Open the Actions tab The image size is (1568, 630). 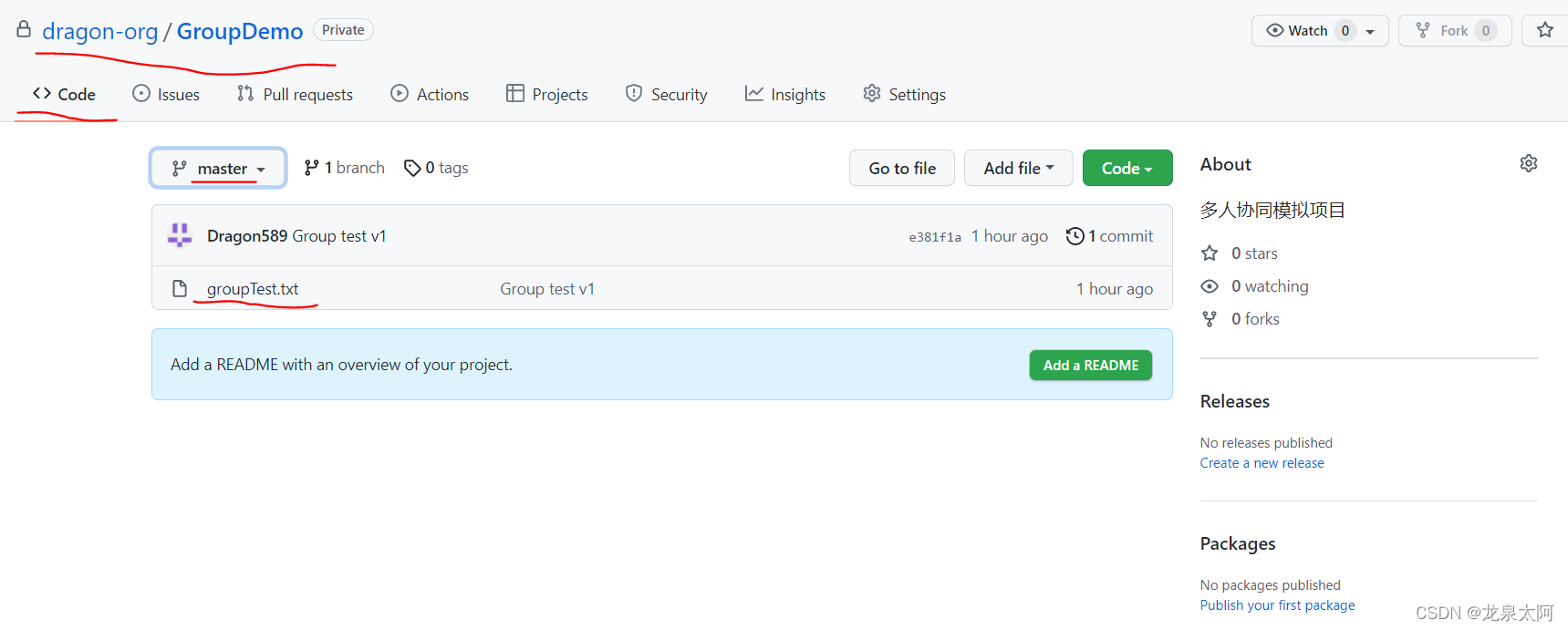click(430, 94)
